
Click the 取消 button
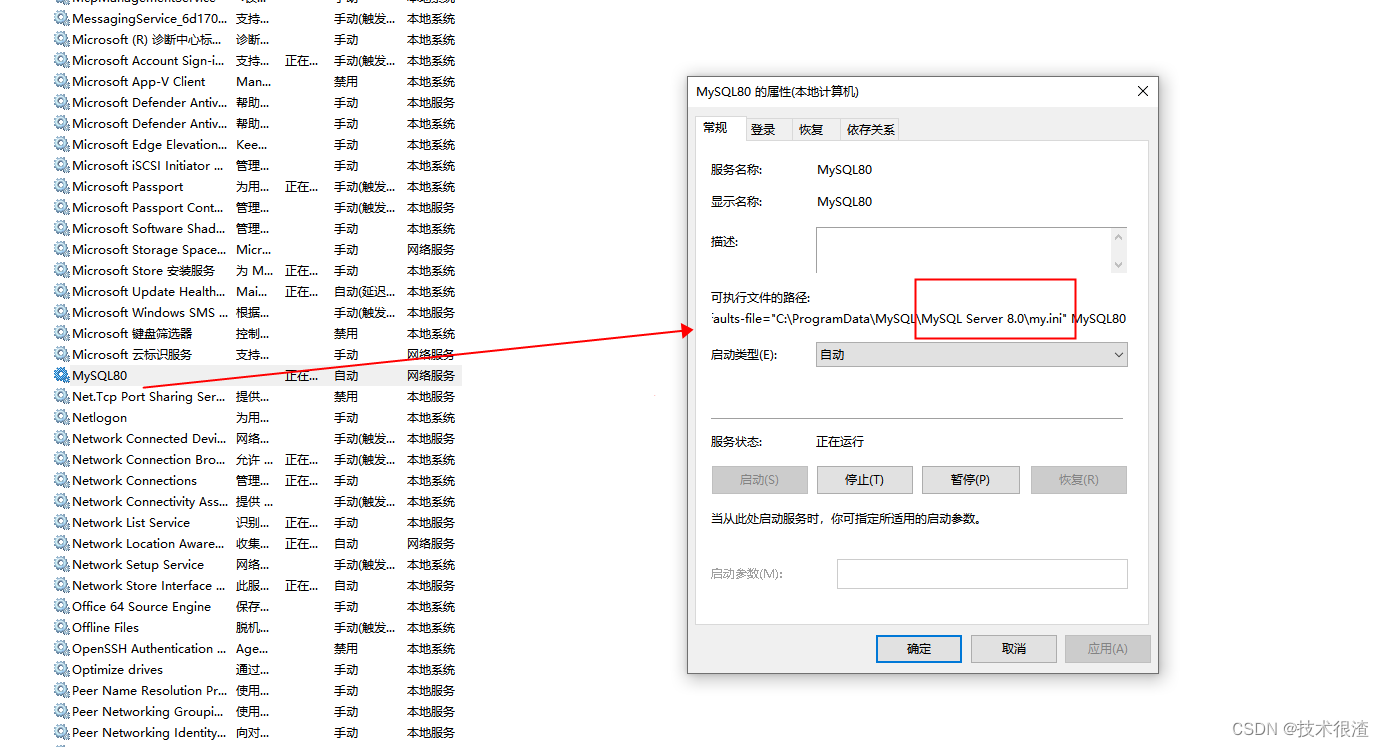pos(1014,649)
